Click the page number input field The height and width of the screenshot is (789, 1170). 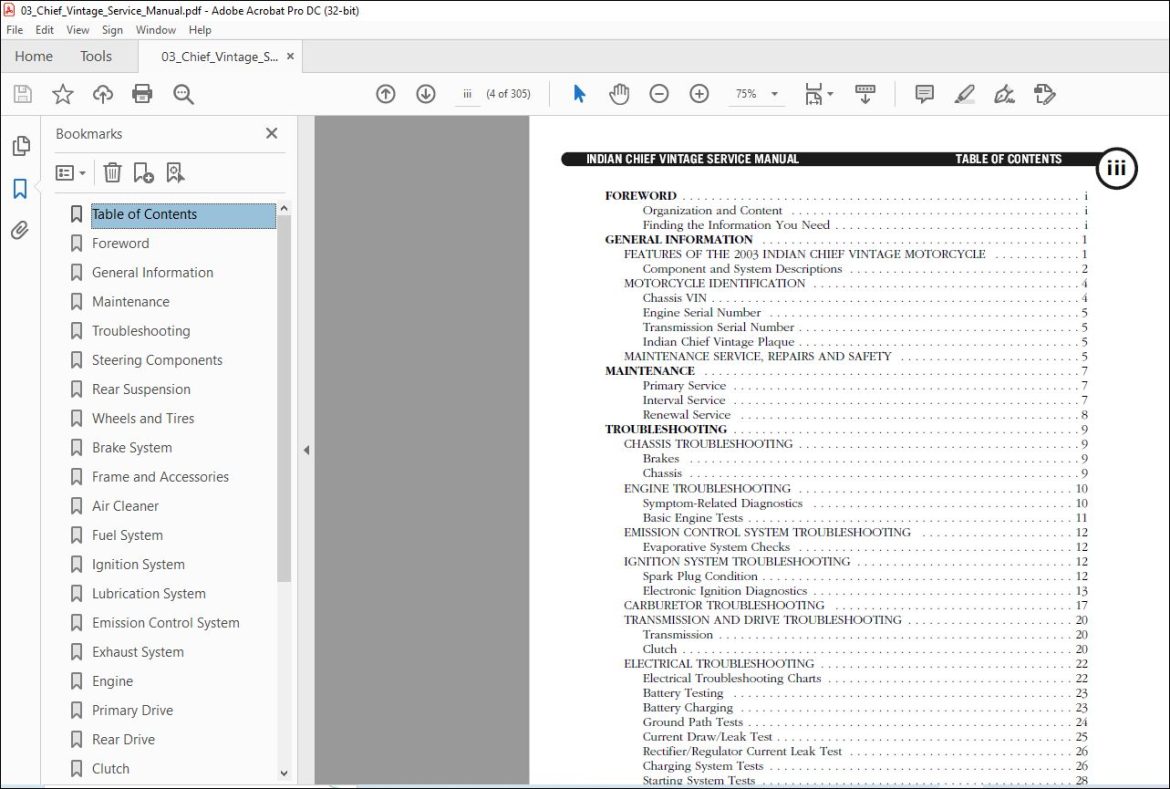[x=467, y=94]
